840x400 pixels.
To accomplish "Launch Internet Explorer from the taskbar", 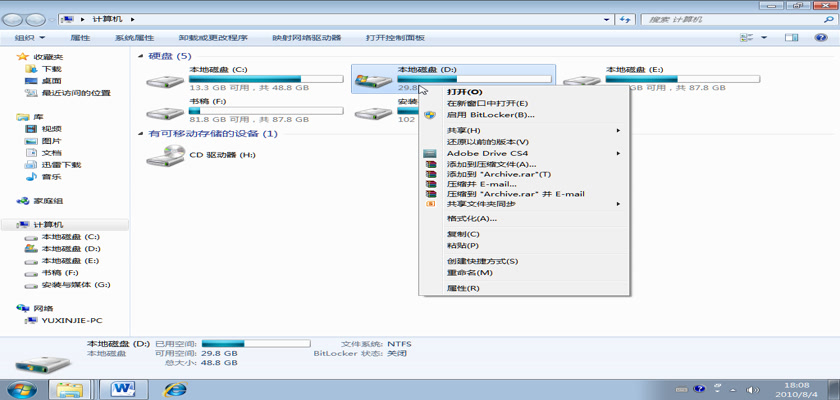I will tap(176, 387).
